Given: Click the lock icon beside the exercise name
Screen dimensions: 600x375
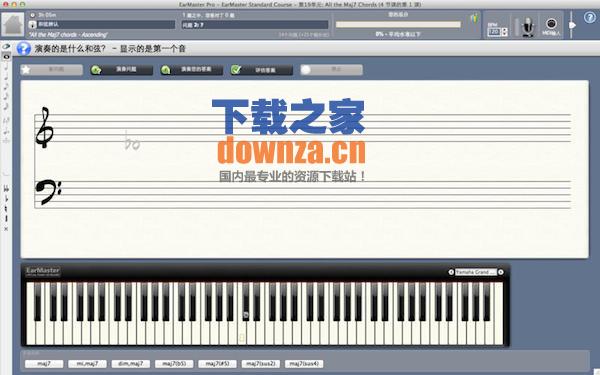Looking at the screenshot, I should coord(33,24).
